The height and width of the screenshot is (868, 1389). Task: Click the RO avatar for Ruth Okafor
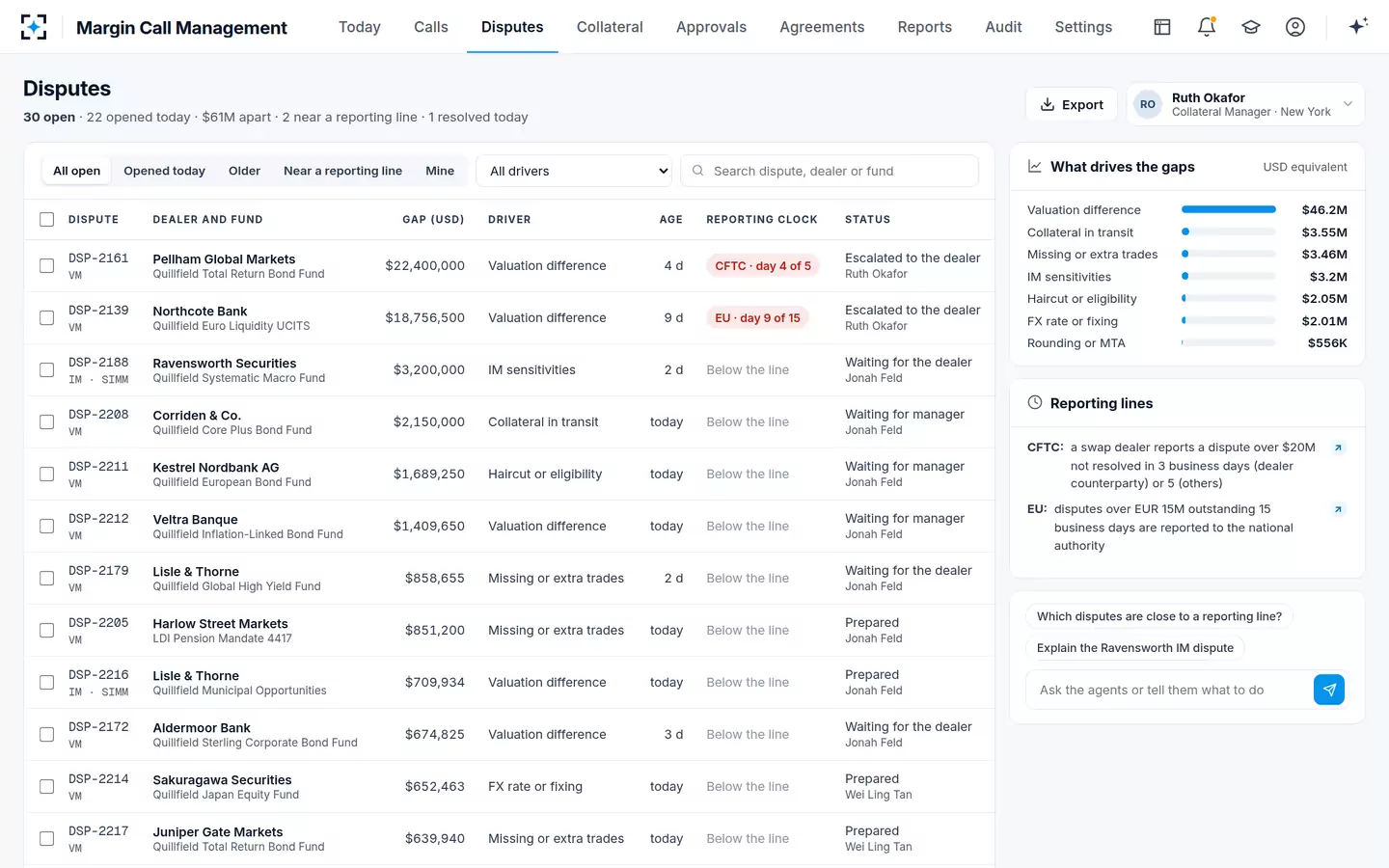tap(1148, 104)
